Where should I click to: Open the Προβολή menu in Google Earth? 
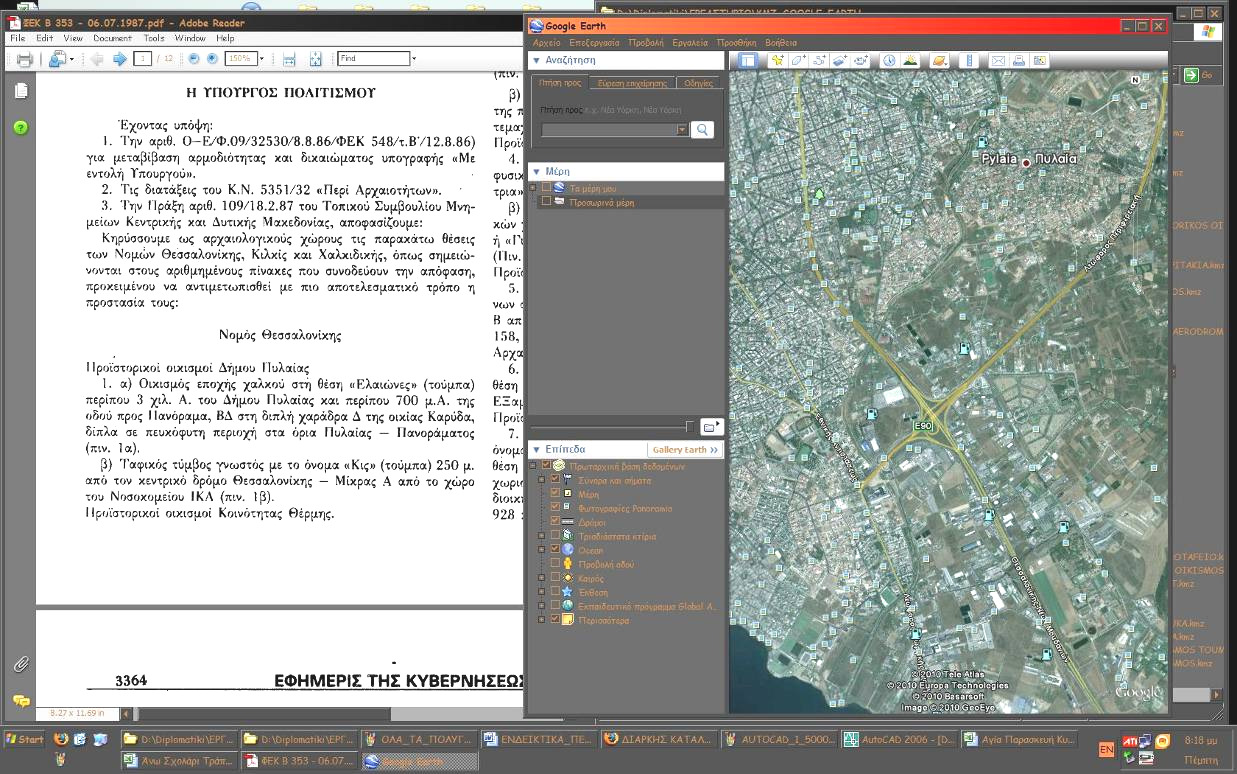coord(646,43)
